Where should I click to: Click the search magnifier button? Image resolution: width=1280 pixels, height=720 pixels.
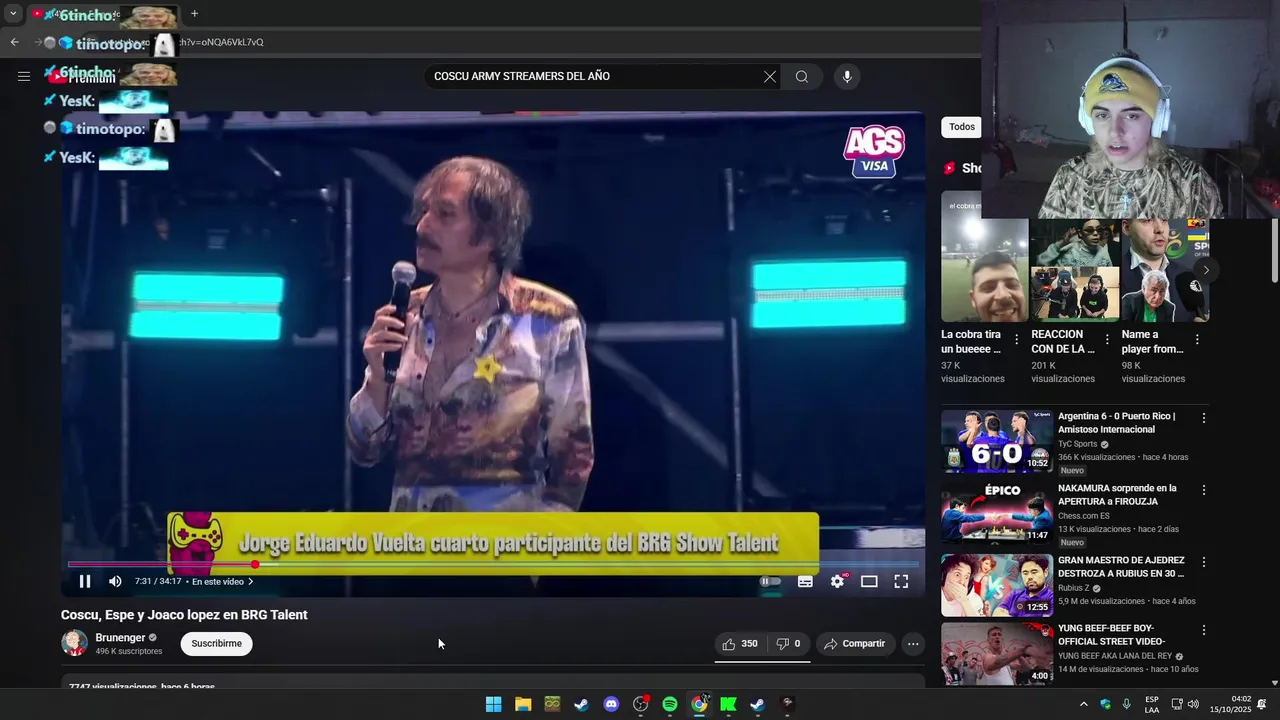pyautogui.click(x=802, y=77)
